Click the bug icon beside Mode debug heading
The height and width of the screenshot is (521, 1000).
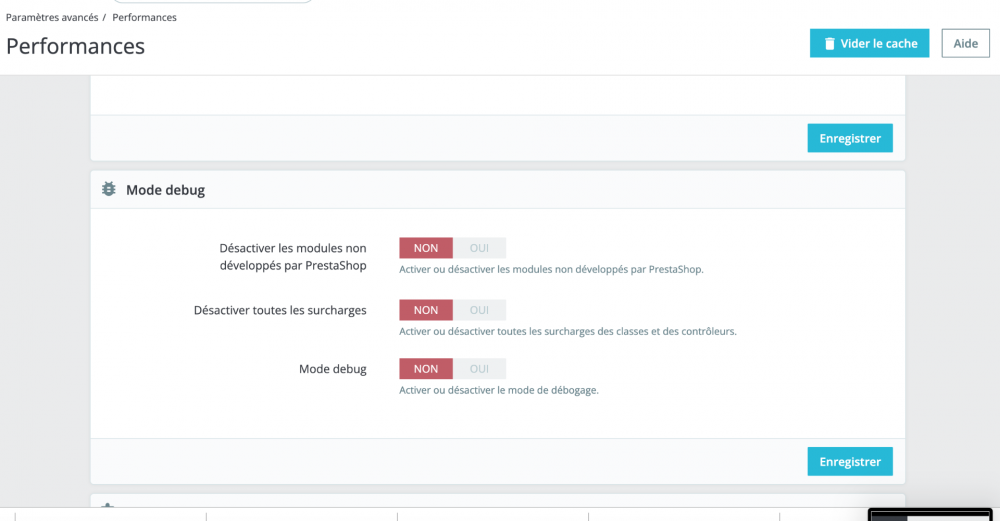click(109, 189)
